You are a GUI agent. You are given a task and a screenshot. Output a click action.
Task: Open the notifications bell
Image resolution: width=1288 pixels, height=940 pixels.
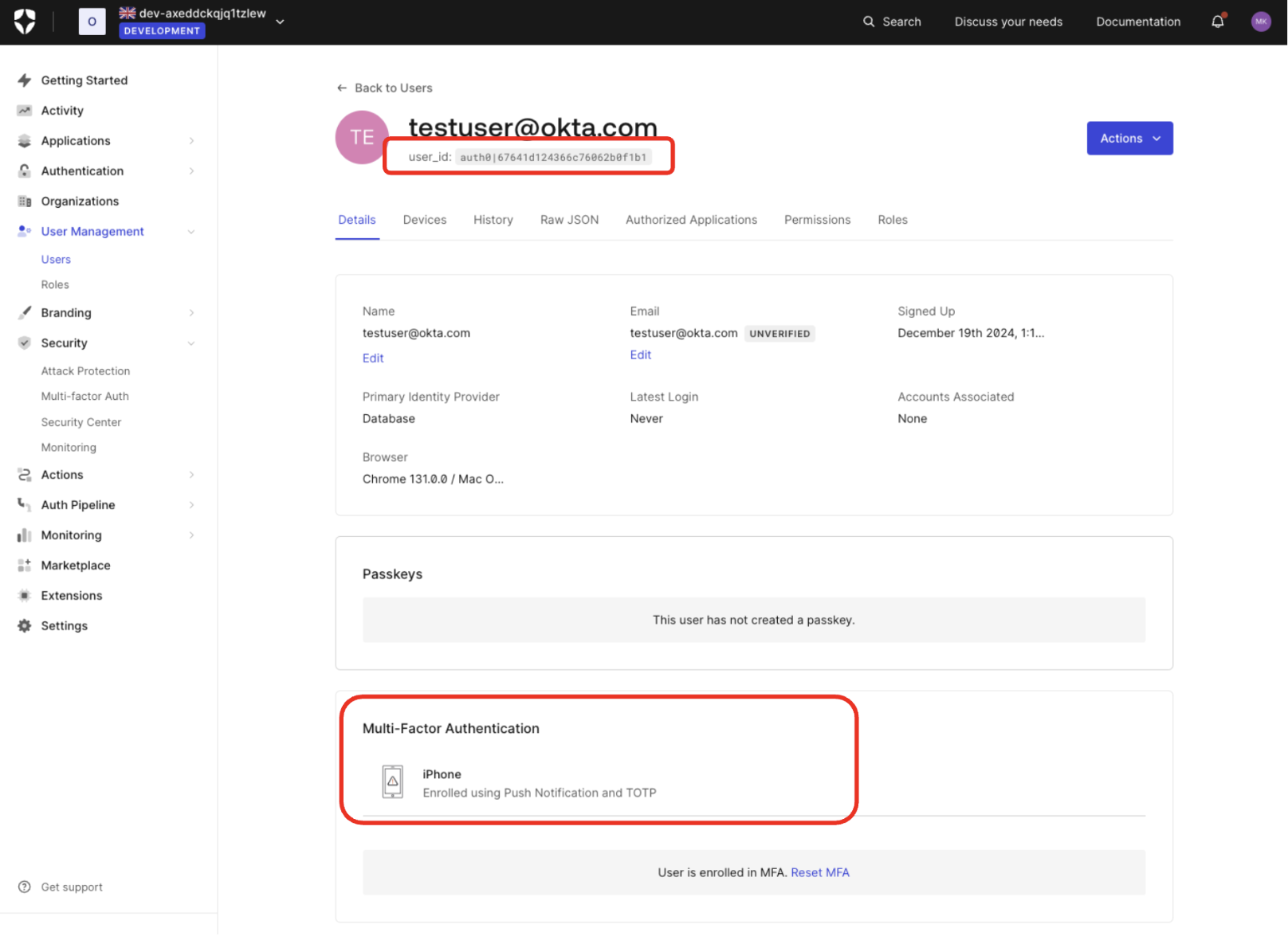pos(1218,22)
